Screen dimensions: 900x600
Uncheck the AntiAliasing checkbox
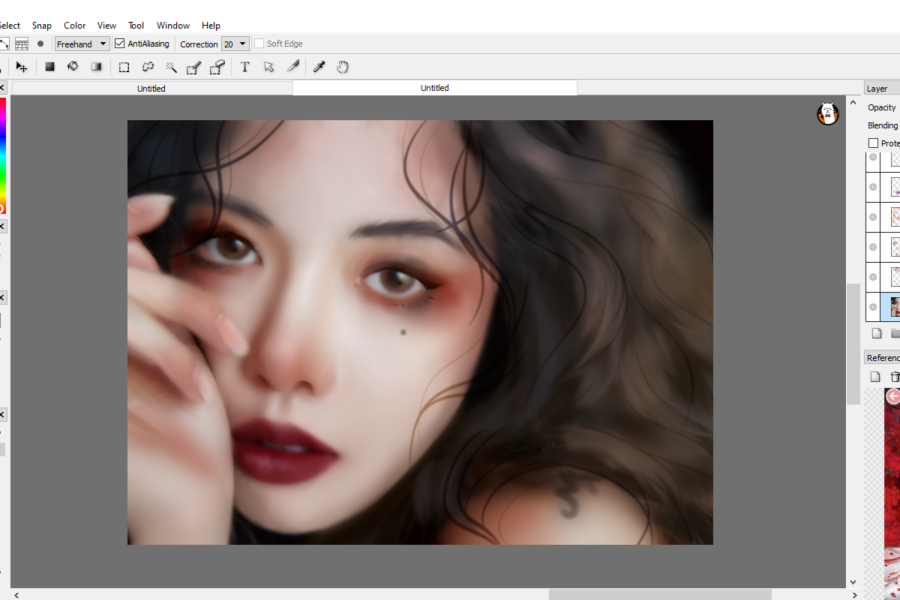pyautogui.click(x=119, y=44)
